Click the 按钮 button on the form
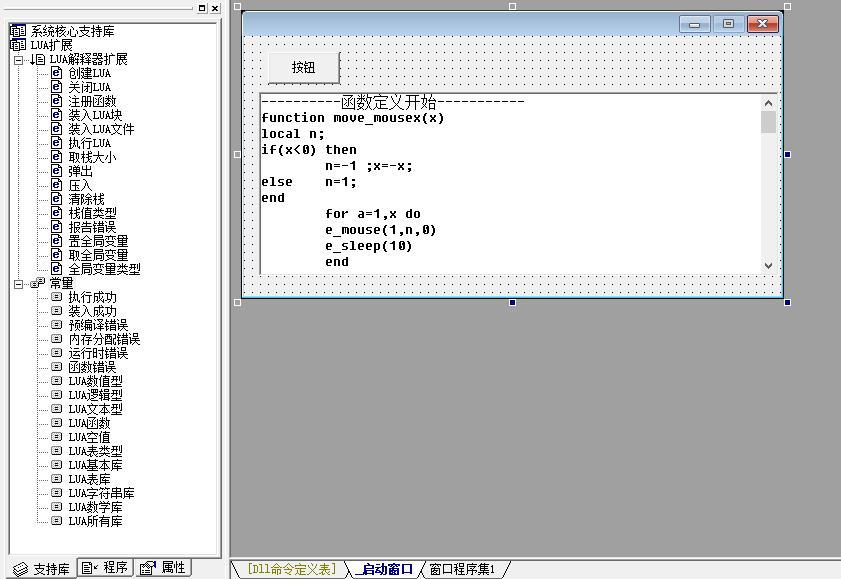Viewport: 841px width, 579px height. click(304, 68)
